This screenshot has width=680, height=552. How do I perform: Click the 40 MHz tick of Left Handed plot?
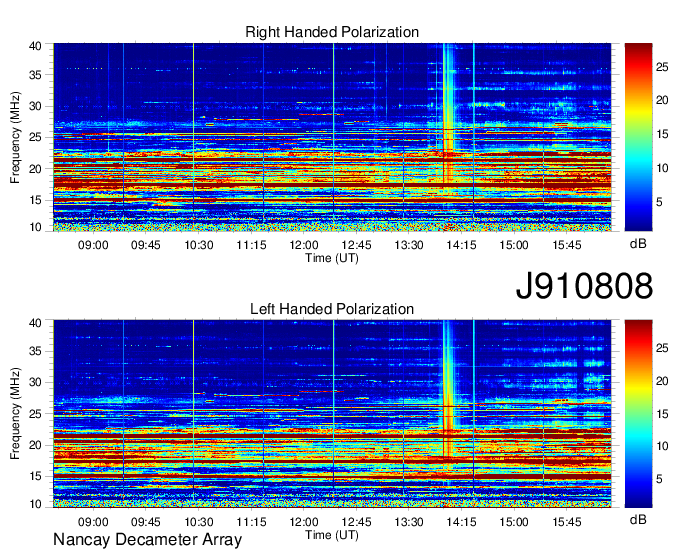click(x=36, y=323)
